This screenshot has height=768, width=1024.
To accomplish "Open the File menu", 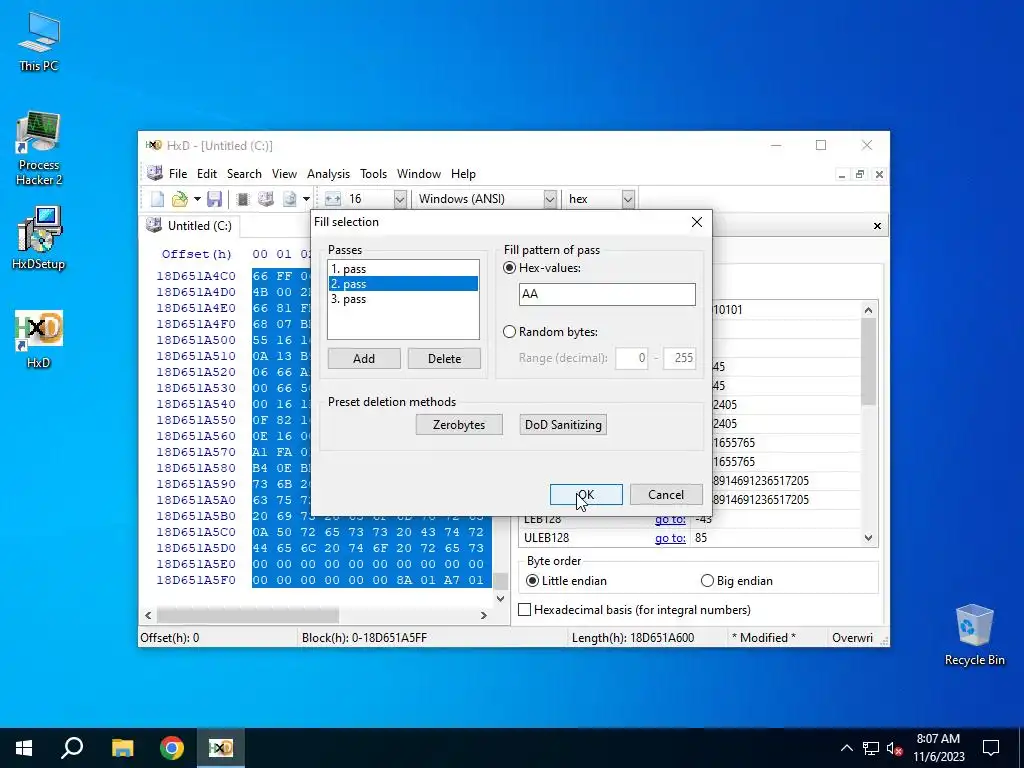I will 178,174.
